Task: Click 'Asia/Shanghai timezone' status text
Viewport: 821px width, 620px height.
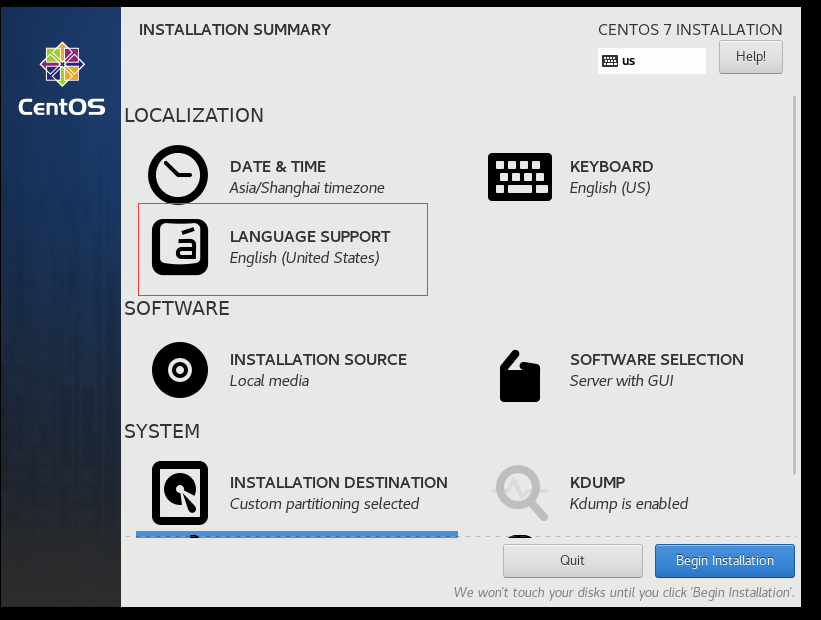Action: (x=307, y=187)
